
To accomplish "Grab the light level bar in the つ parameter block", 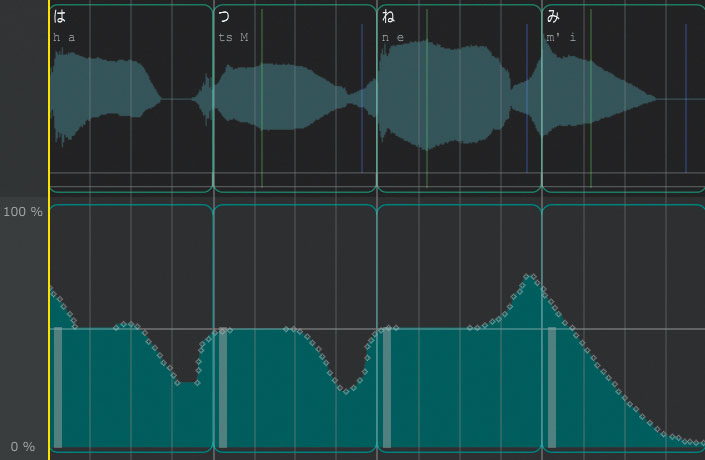I will coord(223,388).
